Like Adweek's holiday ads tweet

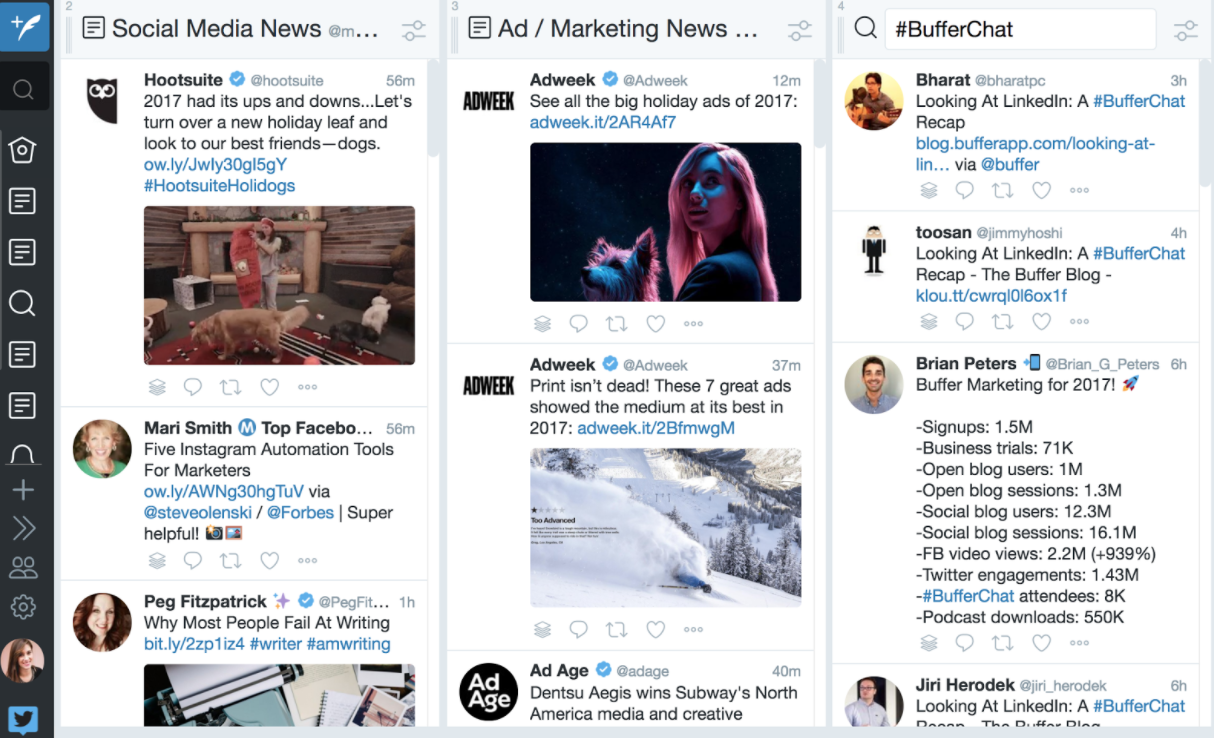tap(655, 323)
